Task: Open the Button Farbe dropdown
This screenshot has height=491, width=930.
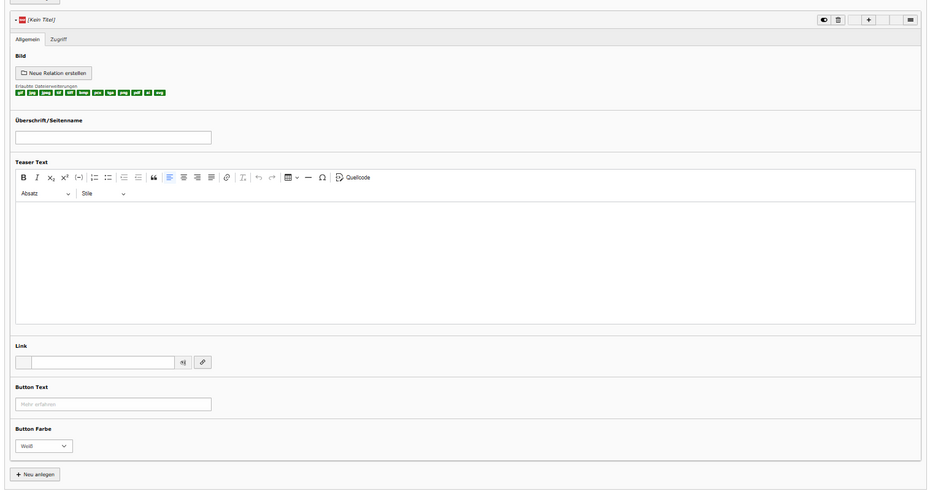Action: coord(44,446)
